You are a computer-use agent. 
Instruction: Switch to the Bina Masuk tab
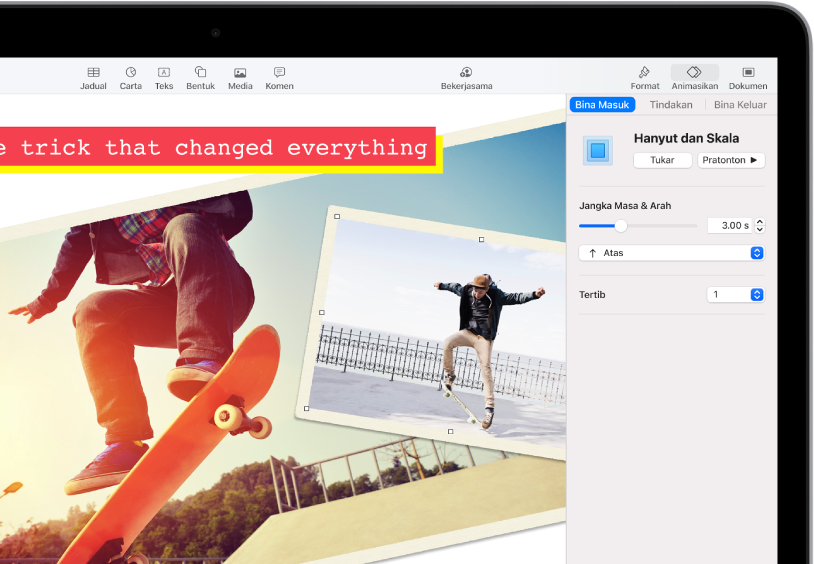click(602, 105)
